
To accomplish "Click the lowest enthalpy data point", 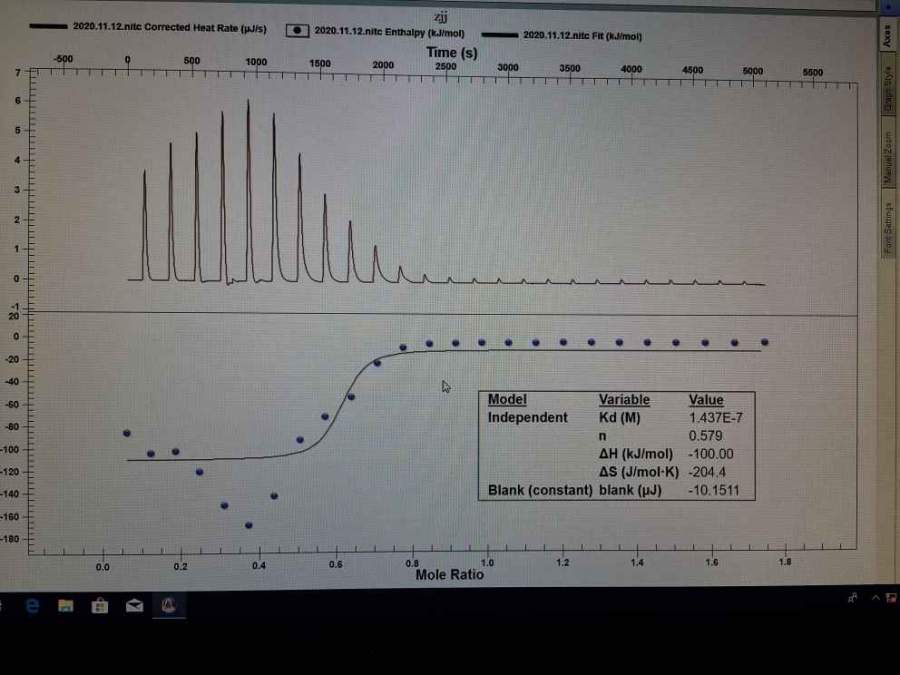I will coord(249,525).
